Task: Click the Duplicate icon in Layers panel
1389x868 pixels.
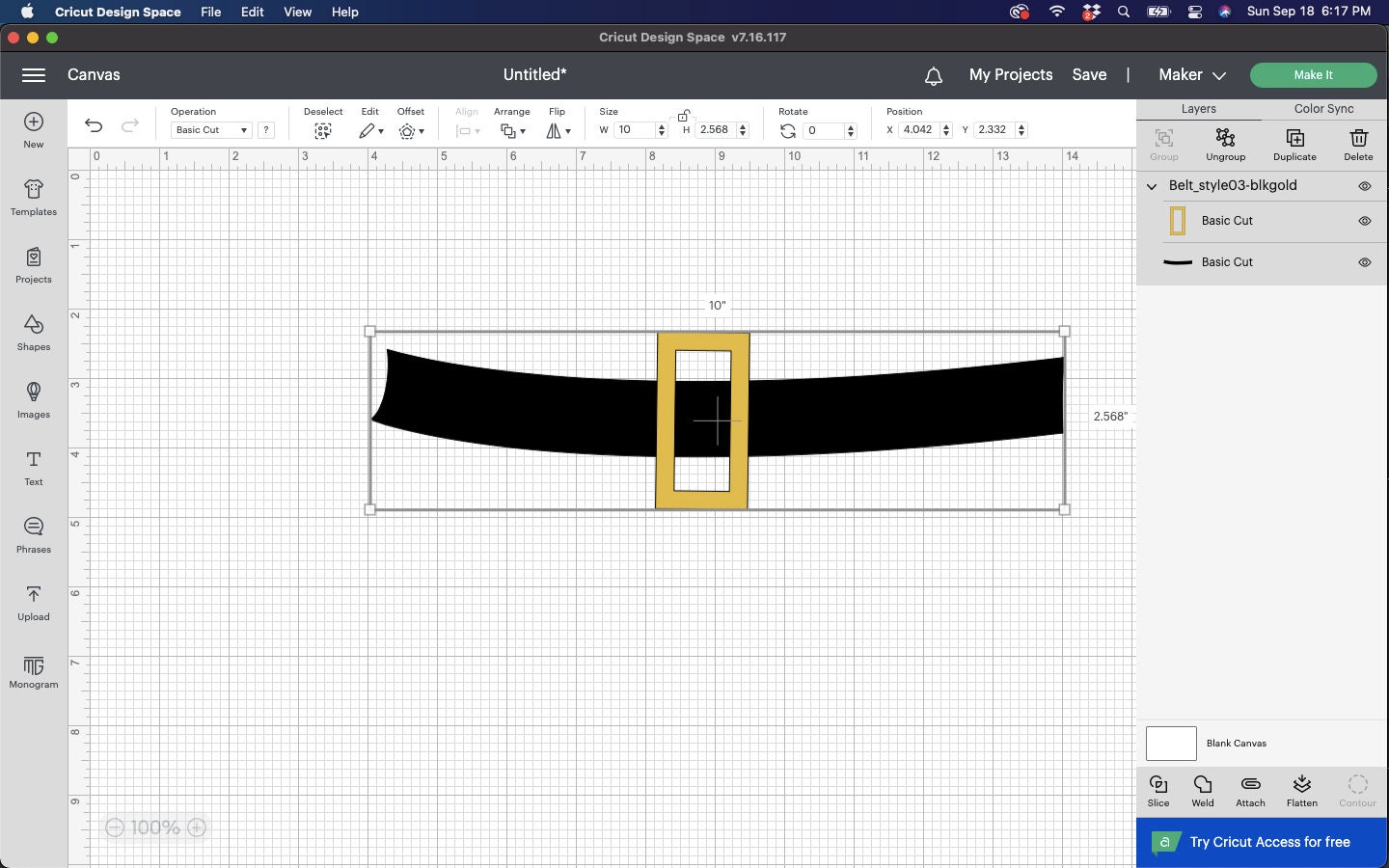Action: tap(1294, 145)
